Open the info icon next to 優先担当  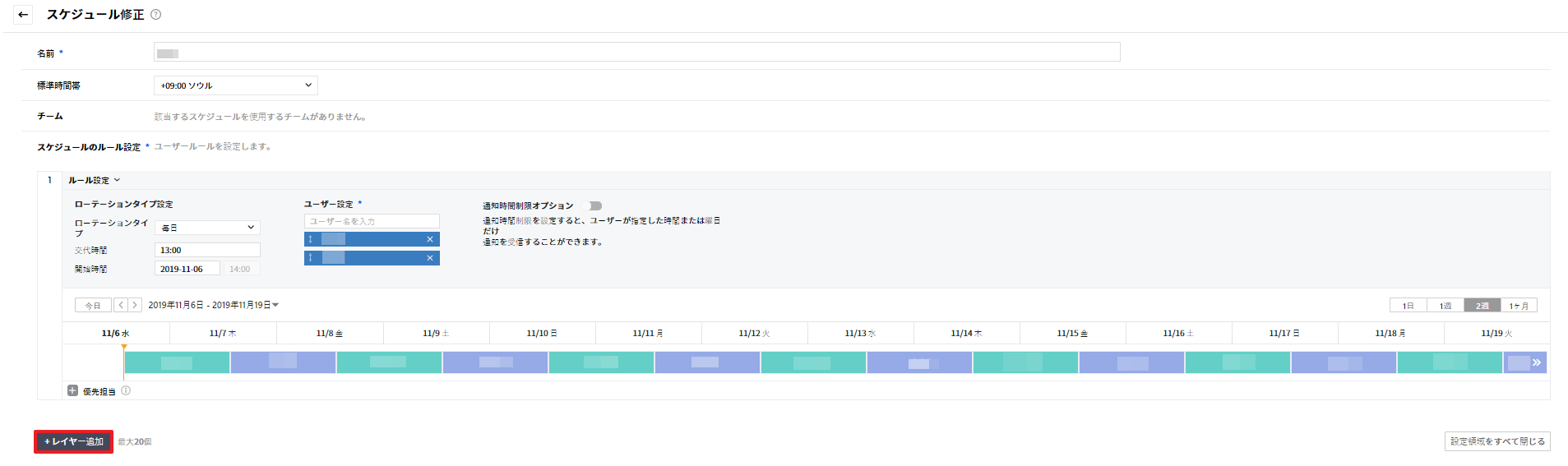[x=126, y=391]
